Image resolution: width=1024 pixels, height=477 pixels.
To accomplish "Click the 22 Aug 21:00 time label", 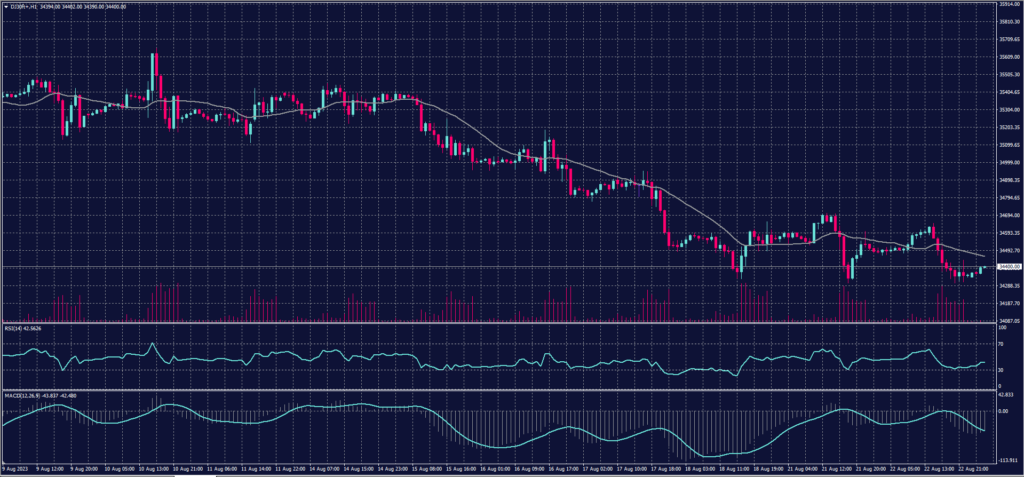I will click(975, 466).
